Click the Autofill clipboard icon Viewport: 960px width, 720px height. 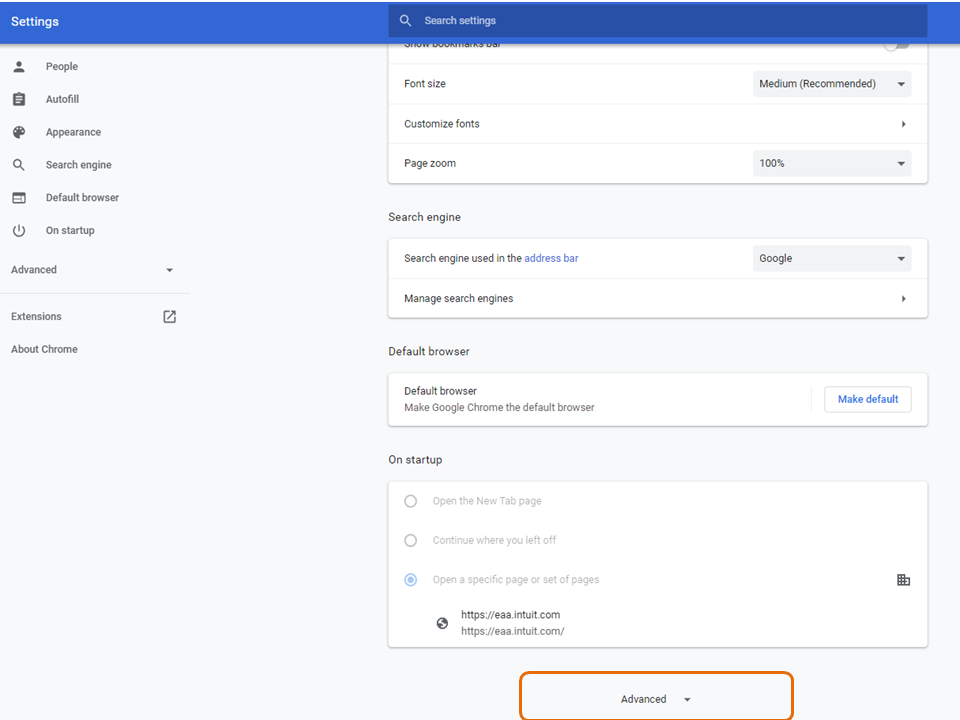(19, 100)
